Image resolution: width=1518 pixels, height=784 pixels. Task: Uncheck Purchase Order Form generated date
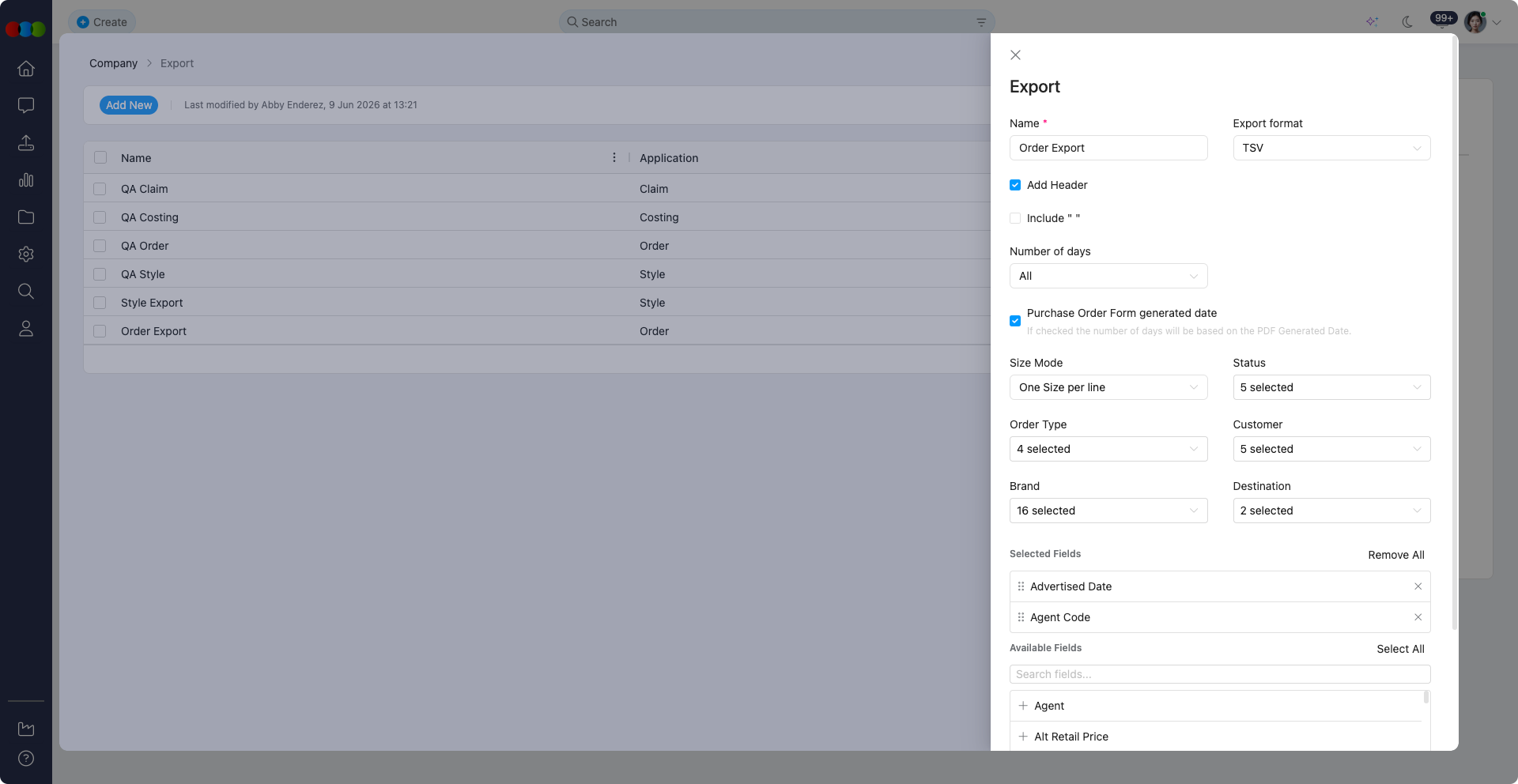(x=1015, y=321)
